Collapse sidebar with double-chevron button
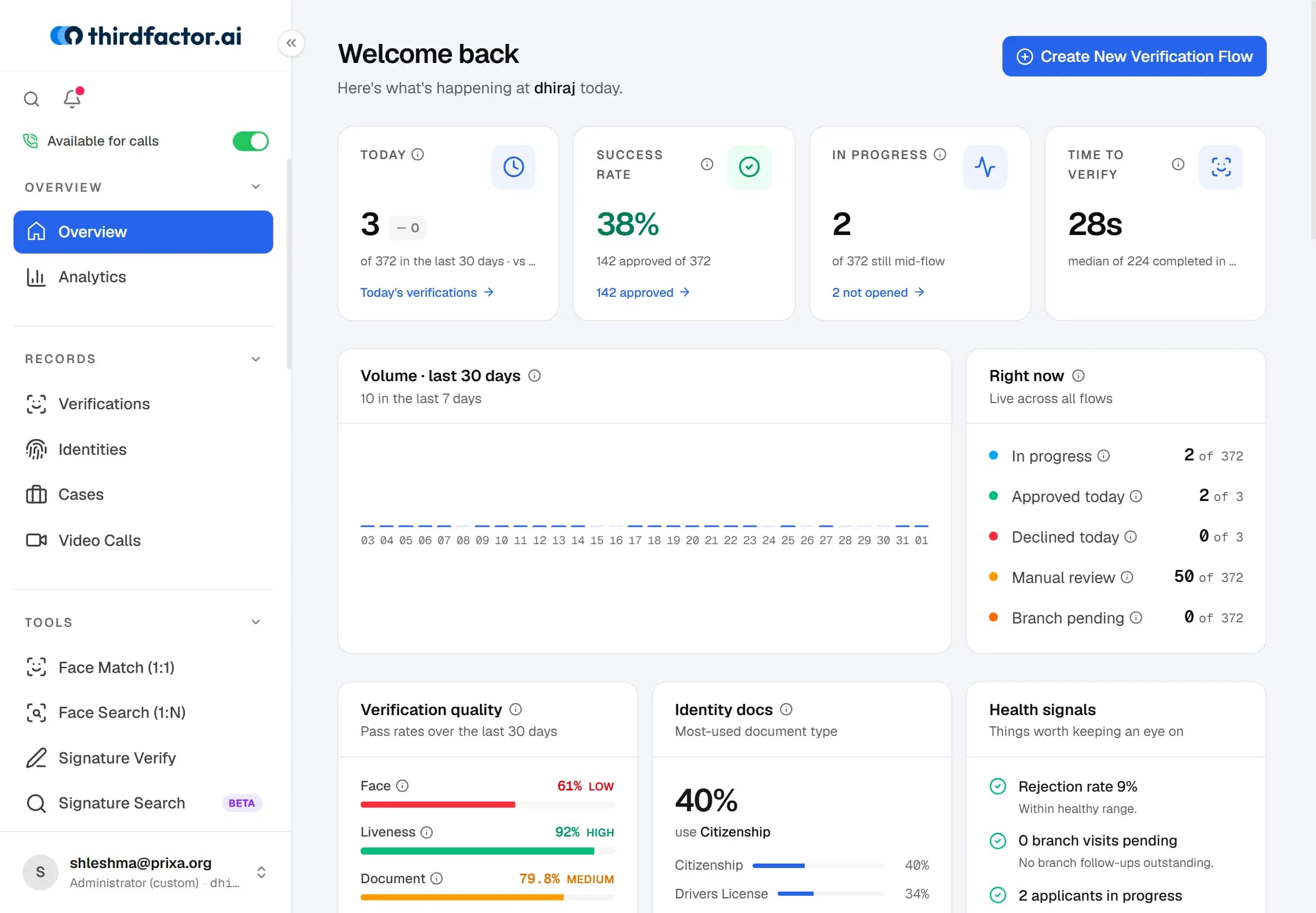This screenshot has width=1316, height=913. coord(291,43)
